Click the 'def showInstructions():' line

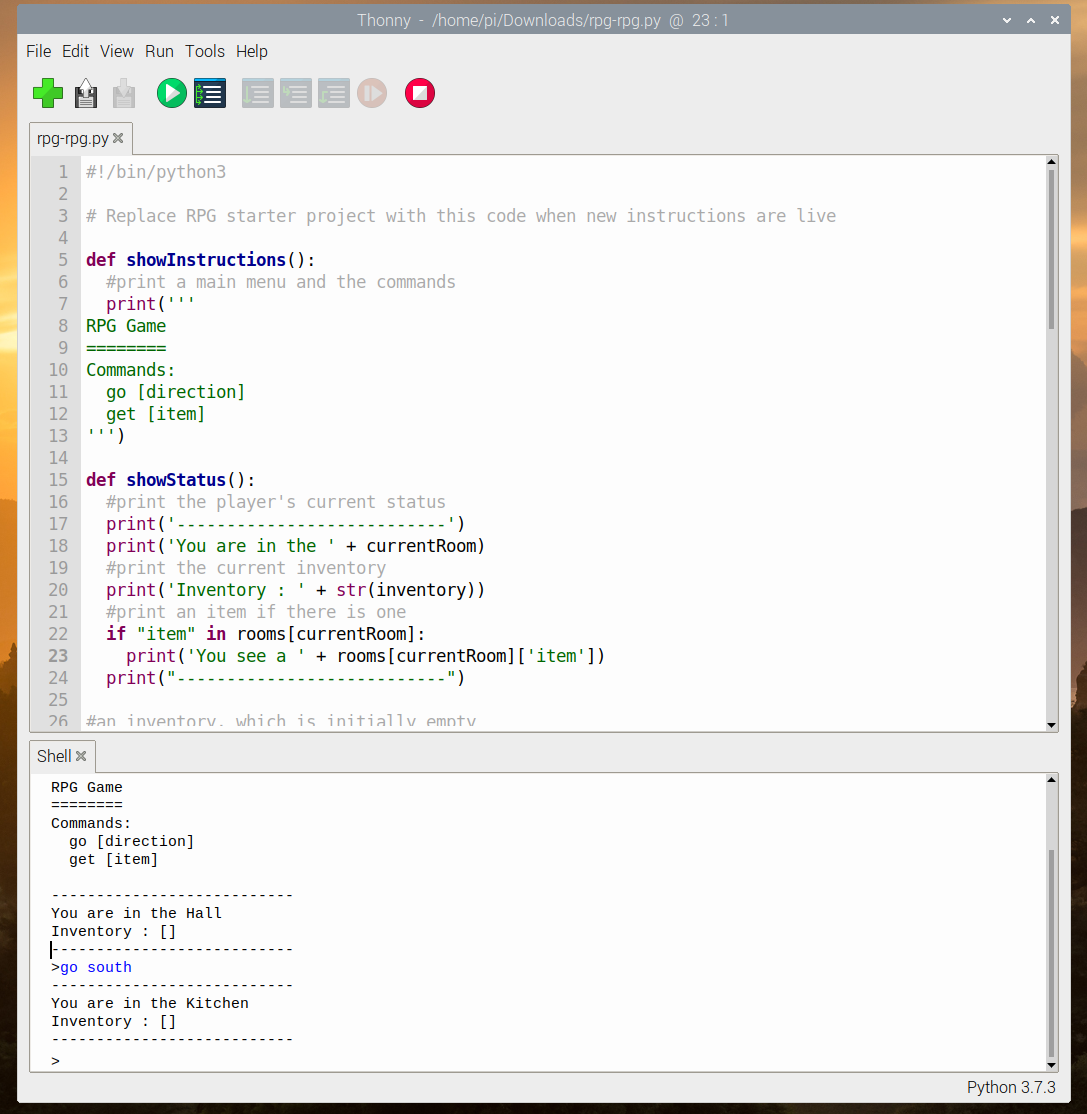pyautogui.click(x=200, y=259)
